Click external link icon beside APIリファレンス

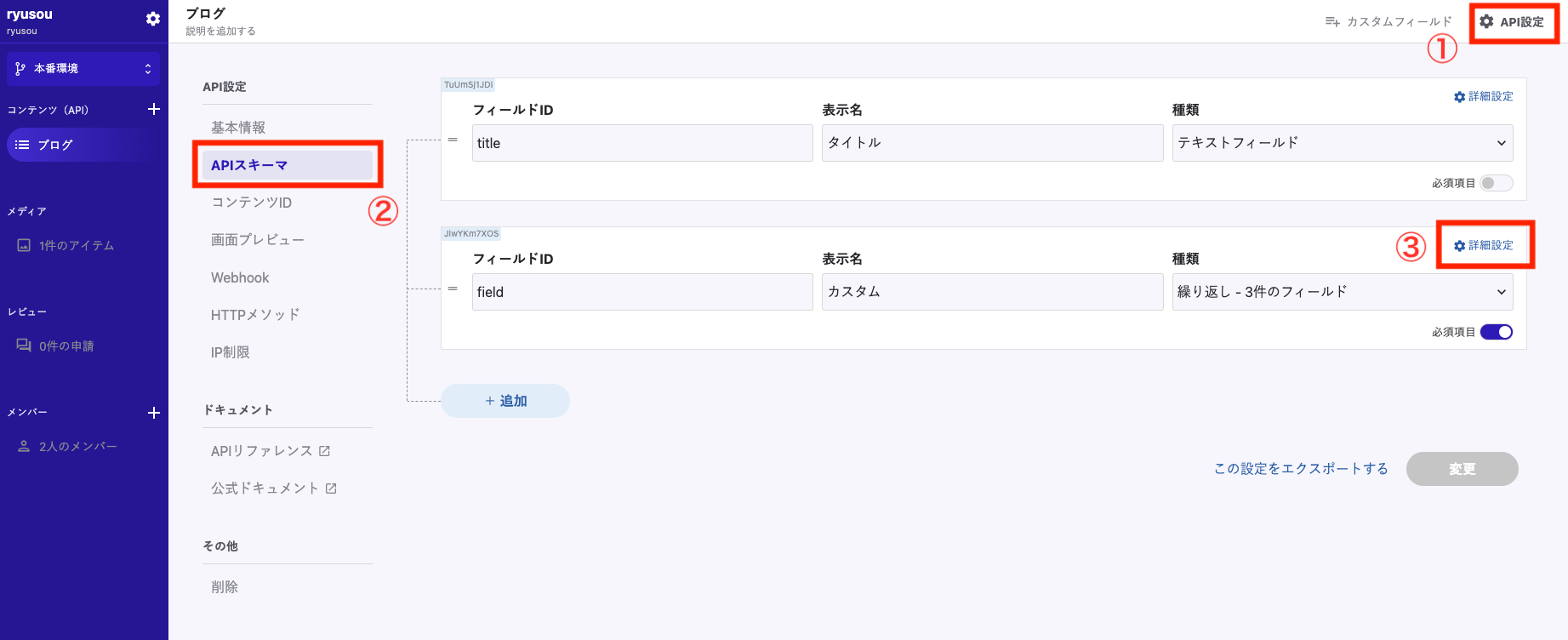(x=324, y=451)
